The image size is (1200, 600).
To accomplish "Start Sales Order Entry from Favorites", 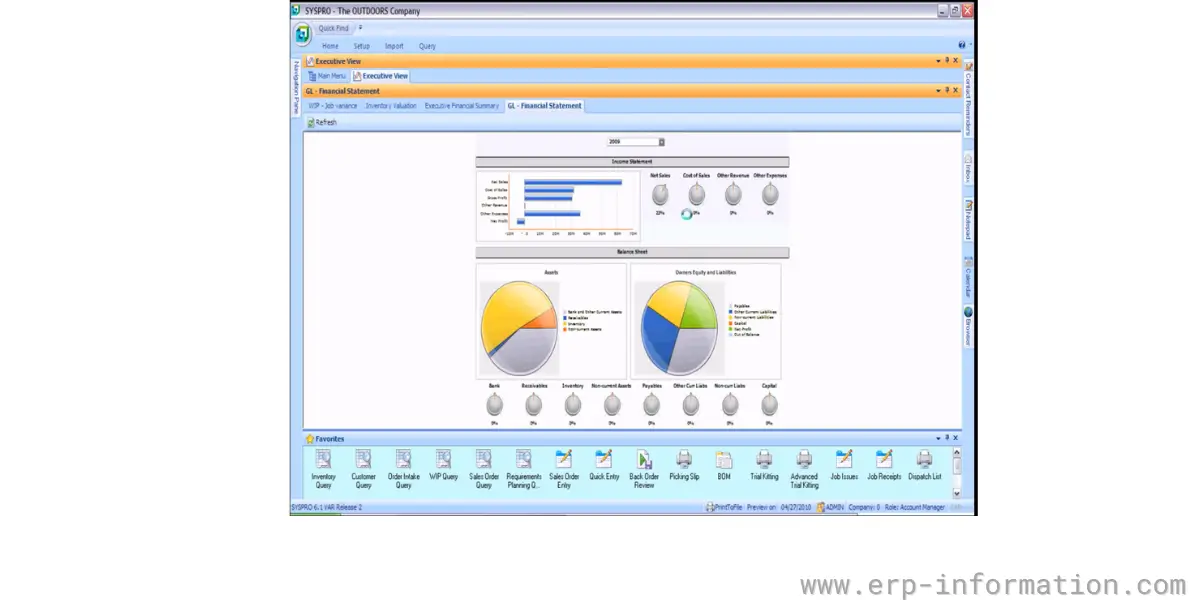I will click(x=563, y=467).
